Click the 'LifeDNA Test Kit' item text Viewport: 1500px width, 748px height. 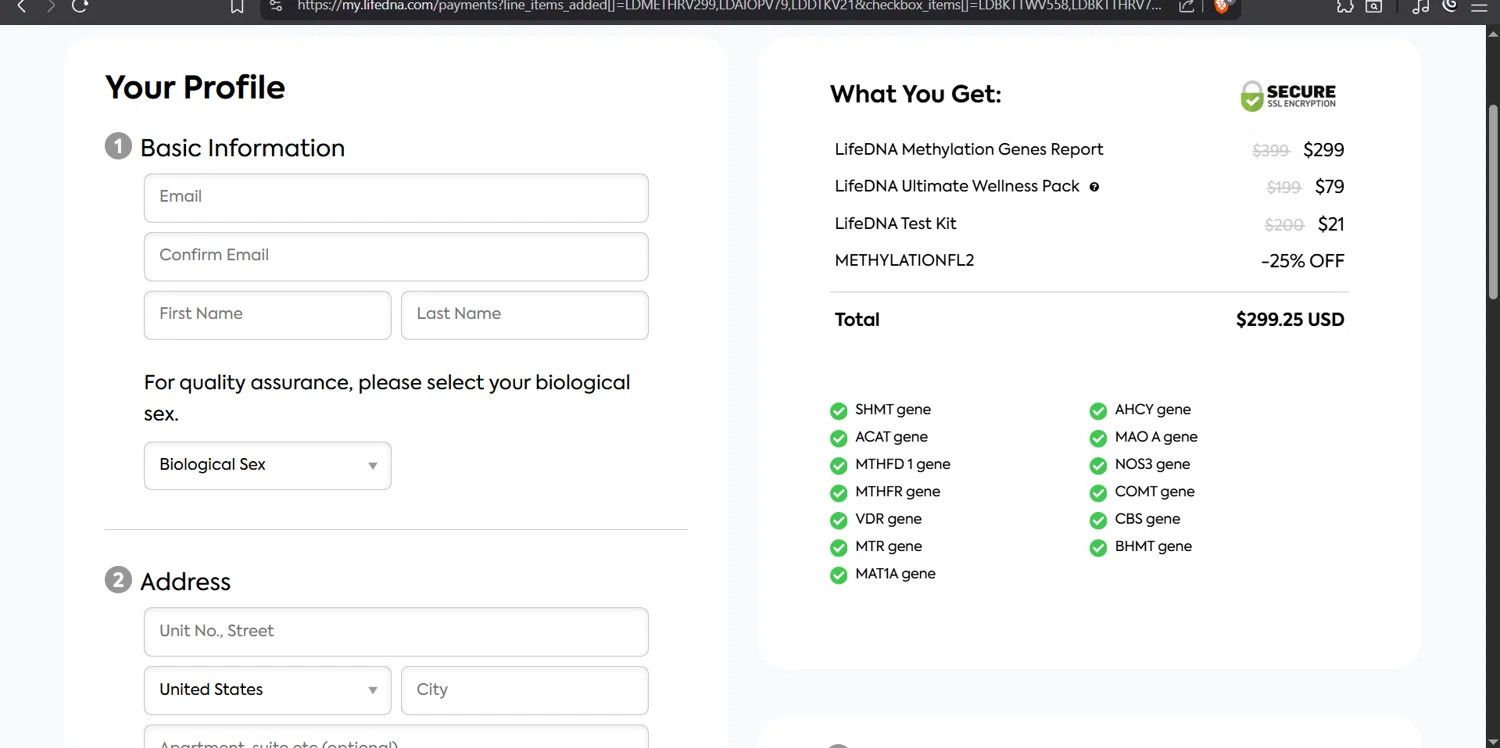point(896,224)
